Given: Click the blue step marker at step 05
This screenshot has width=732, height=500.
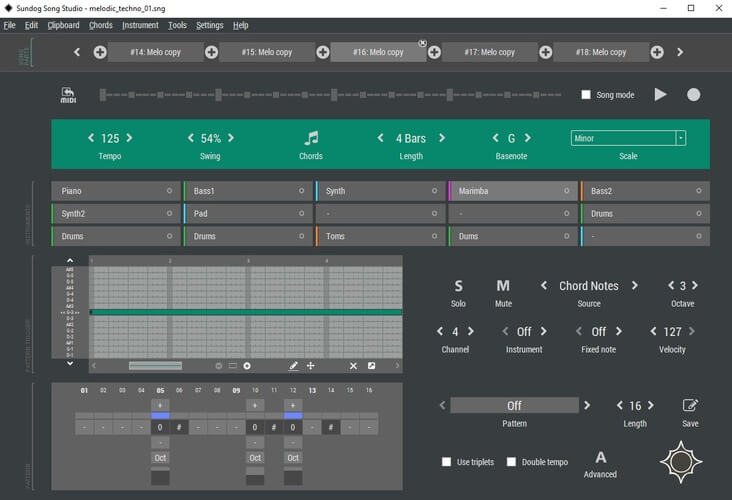Looking at the screenshot, I should click(160, 415).
